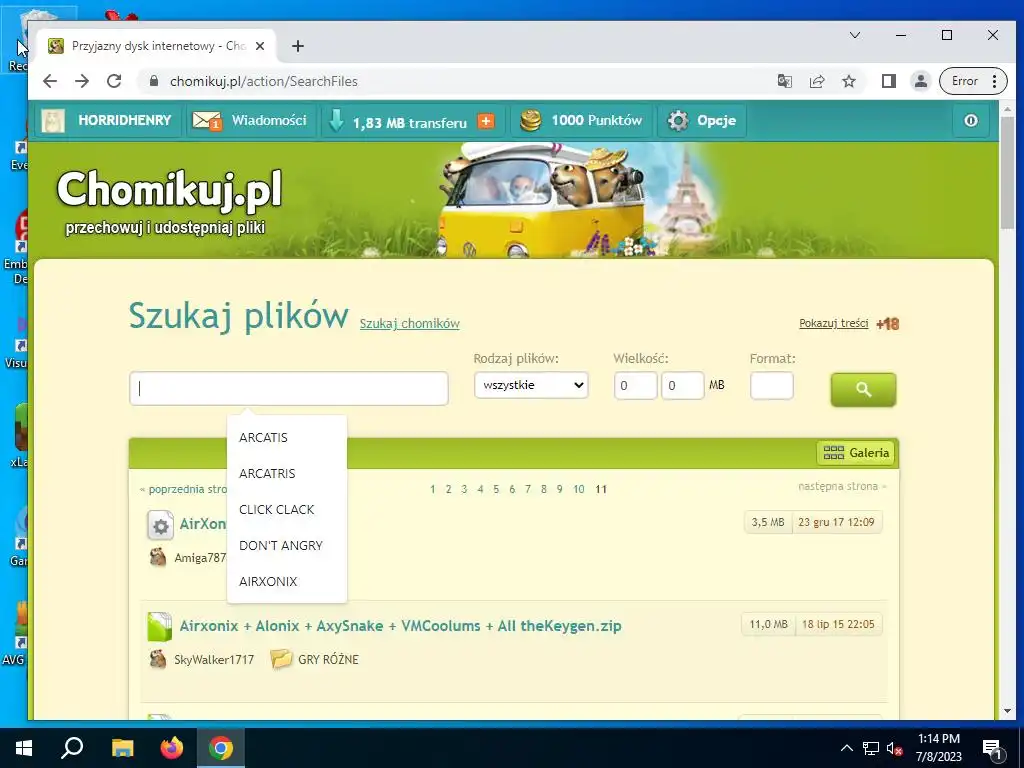Open Chrome profile icon
Image resolution: width=1024 pixels, height=768 pixels.
(x=921, y=81)
